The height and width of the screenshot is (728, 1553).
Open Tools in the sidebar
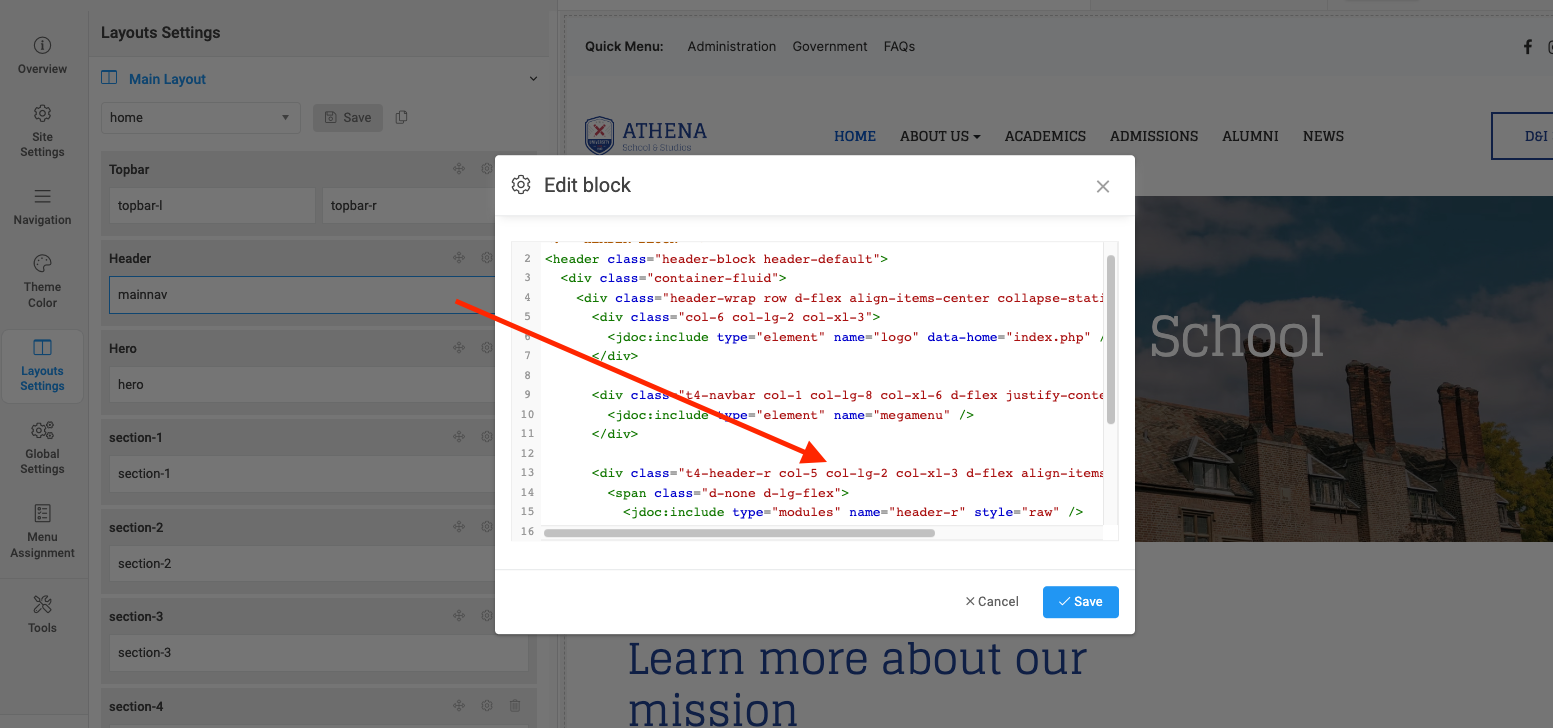(x=42, y=614)
